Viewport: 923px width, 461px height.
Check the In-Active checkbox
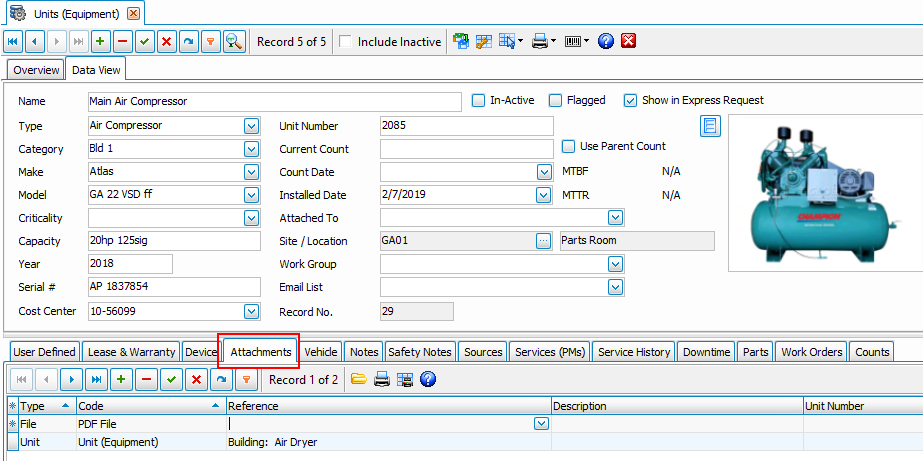coord(479,101)
